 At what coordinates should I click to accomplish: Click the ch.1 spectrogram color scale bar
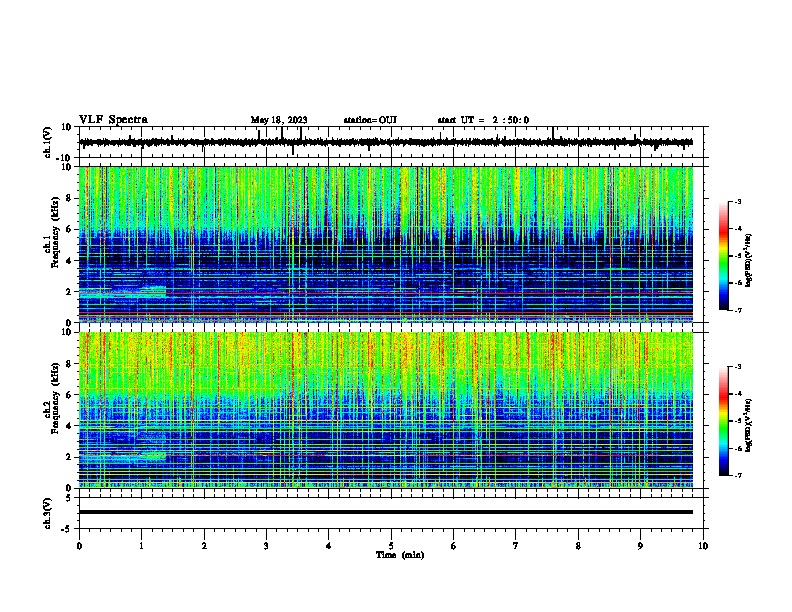[x=723, y=256]
